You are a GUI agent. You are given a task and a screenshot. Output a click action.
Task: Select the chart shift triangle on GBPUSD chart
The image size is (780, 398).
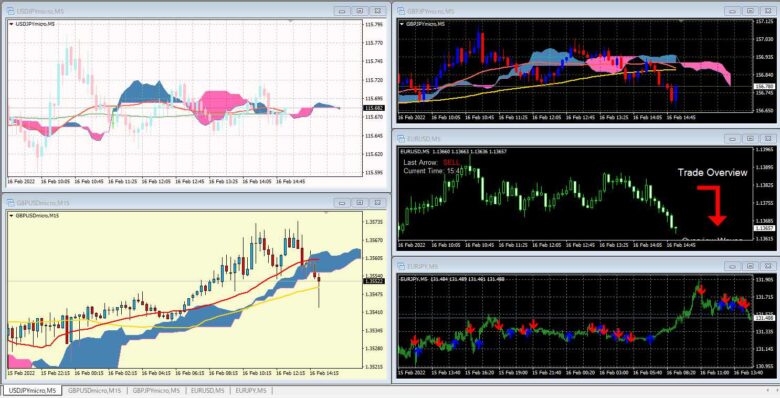pos(326,213)
